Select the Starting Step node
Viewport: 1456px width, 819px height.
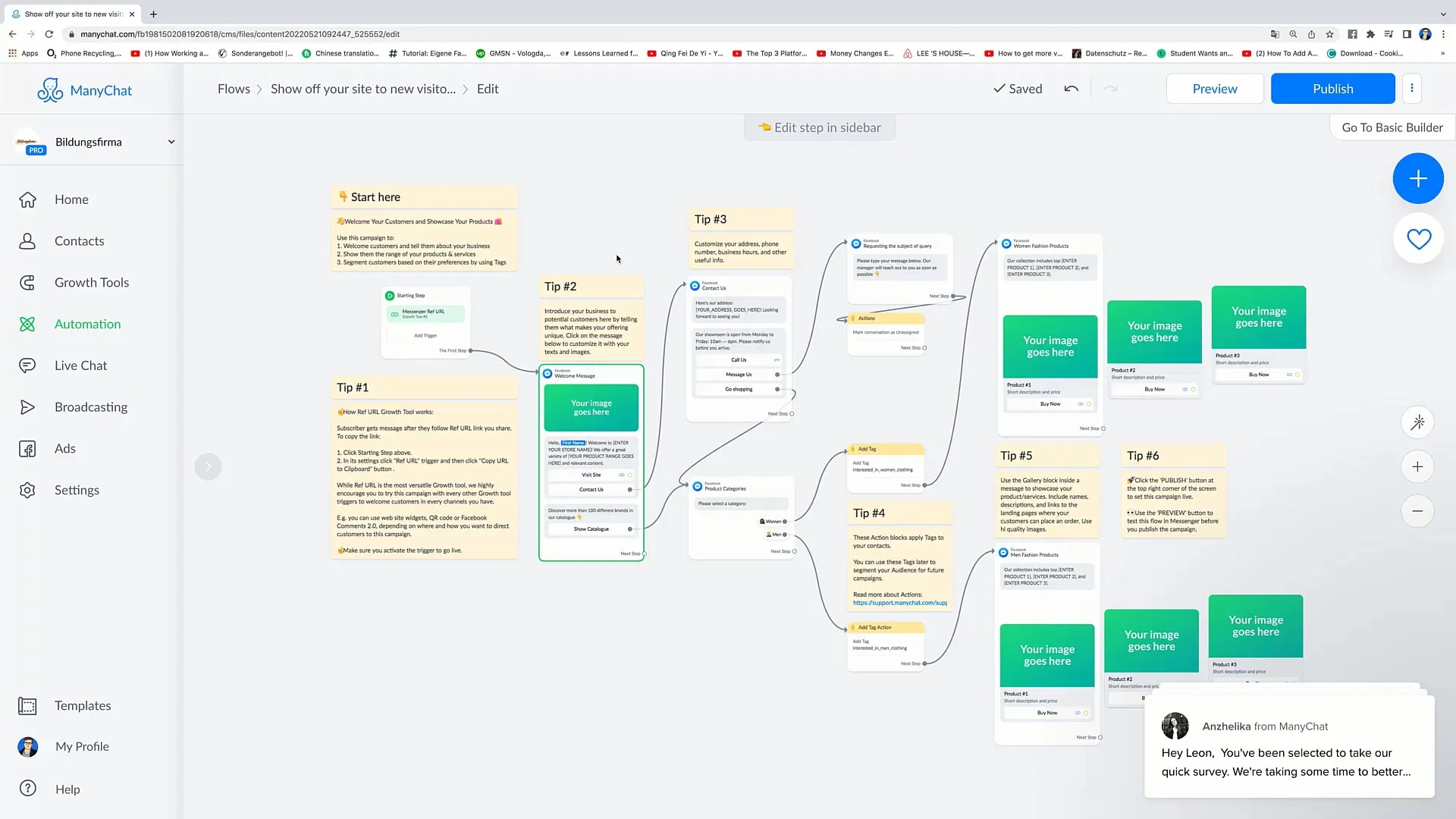tap(425, 322)
